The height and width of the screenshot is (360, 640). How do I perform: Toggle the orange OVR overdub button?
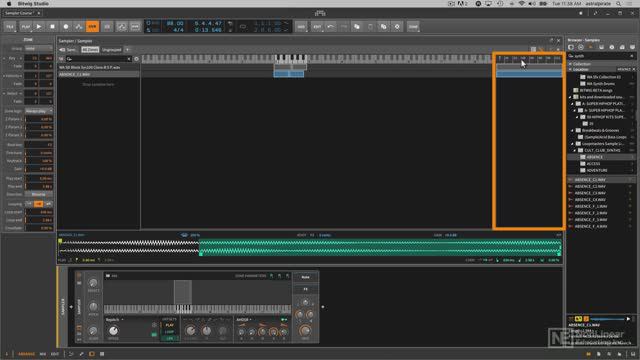(92, 27)
